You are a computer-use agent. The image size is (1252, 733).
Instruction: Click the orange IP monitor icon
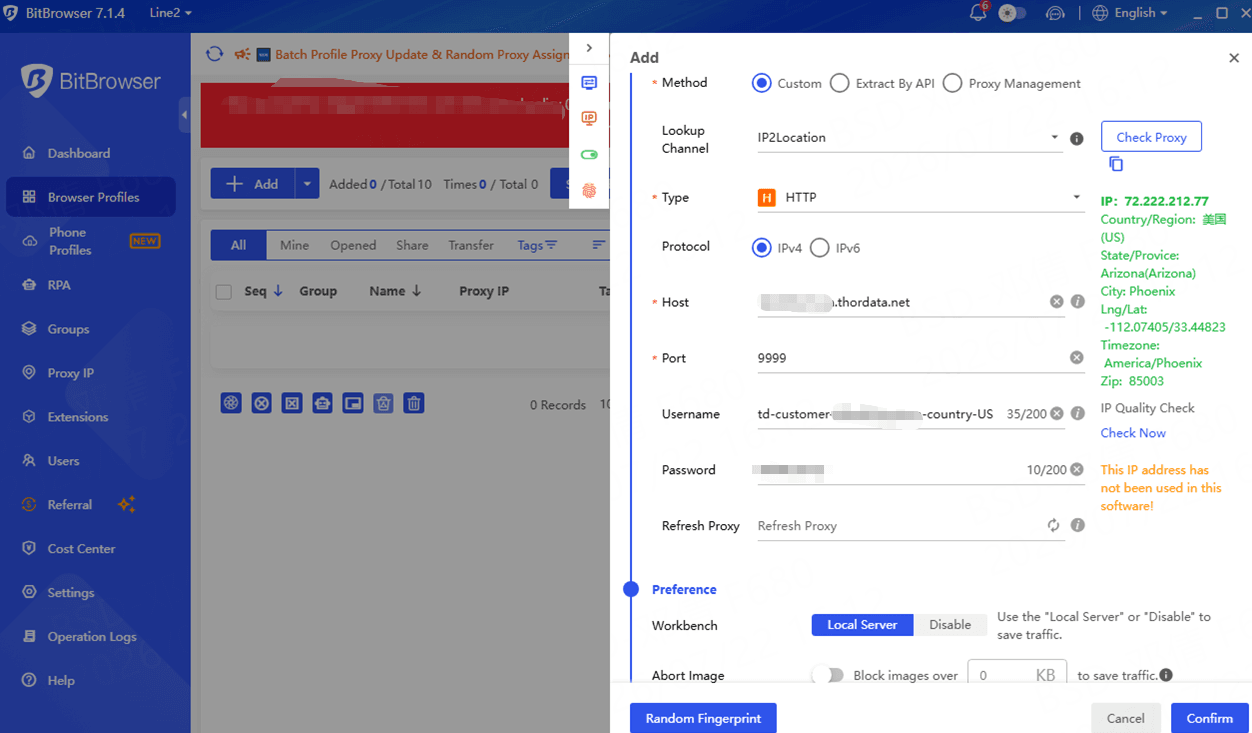(x=589, y=119)
